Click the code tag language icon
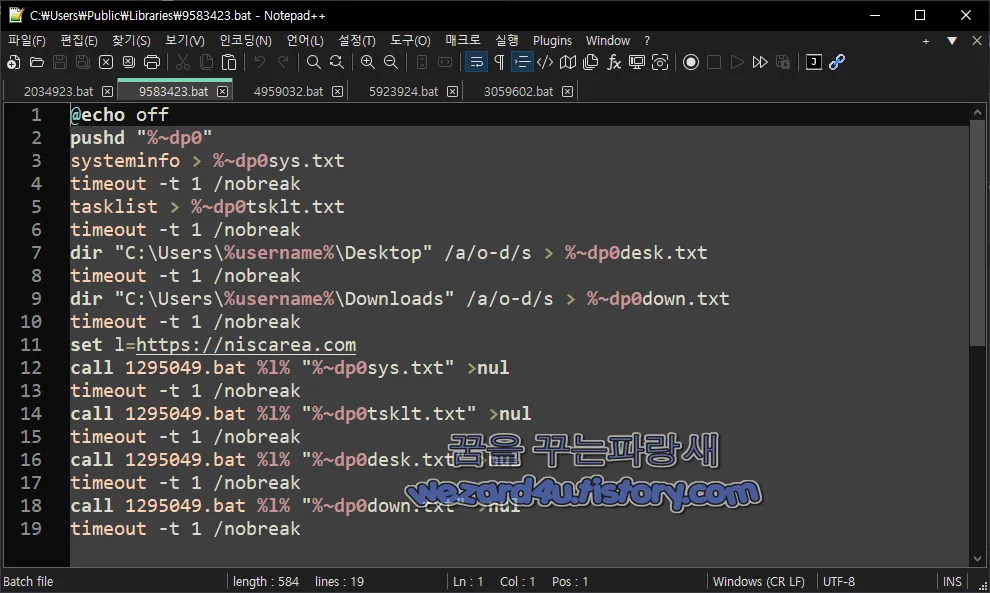 pyautogui.click(x=545, y=62)
